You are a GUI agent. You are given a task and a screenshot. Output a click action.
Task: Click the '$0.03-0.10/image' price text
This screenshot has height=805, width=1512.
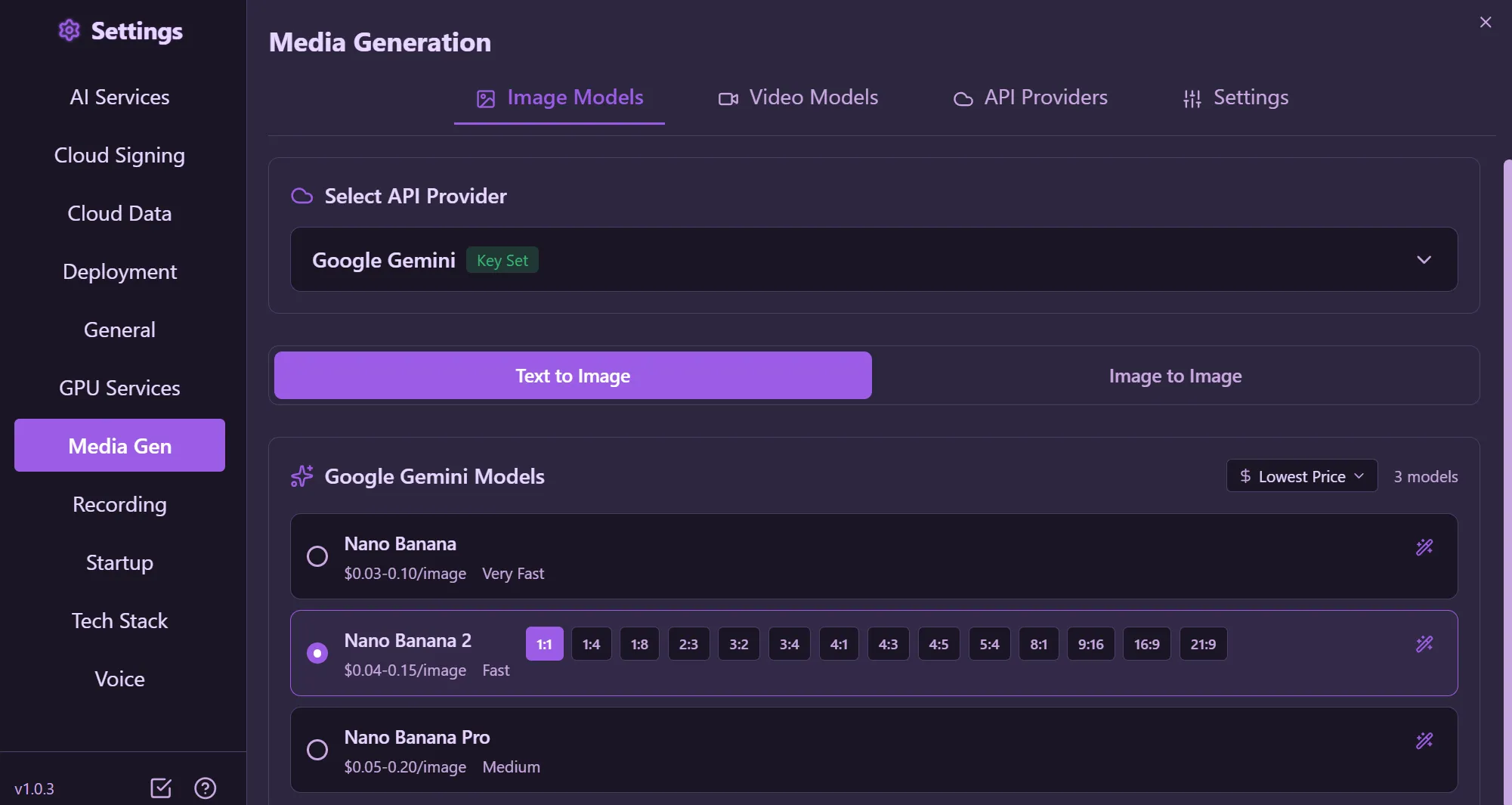[405, 574]
